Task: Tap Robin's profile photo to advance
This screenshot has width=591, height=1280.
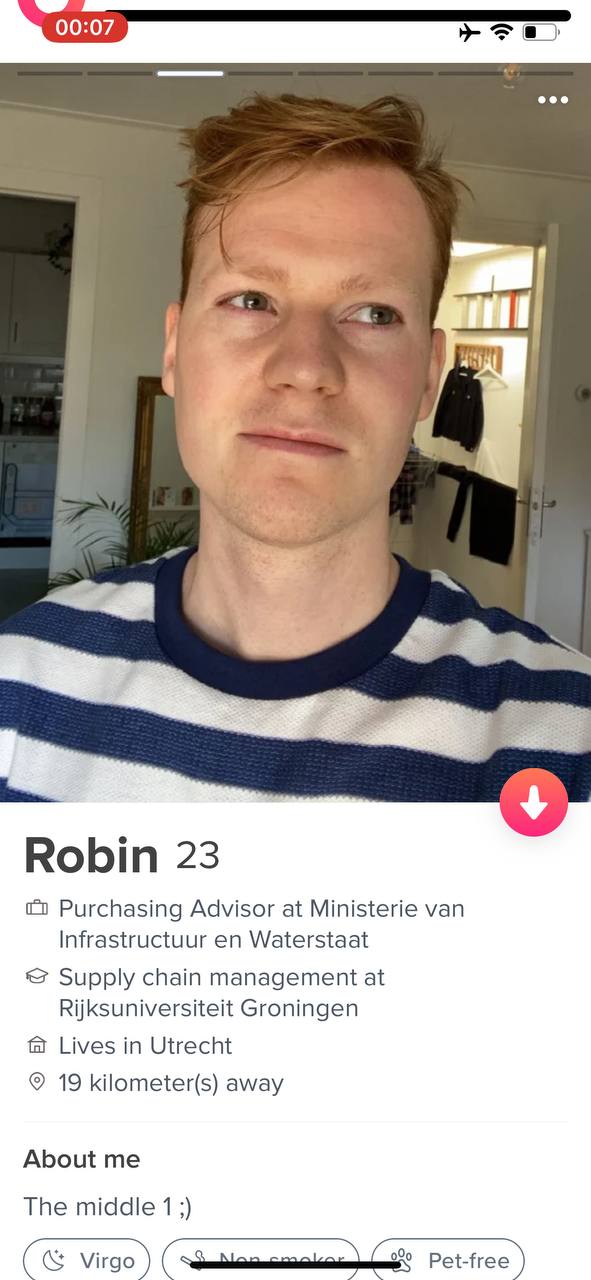Action: coord(295,432)
